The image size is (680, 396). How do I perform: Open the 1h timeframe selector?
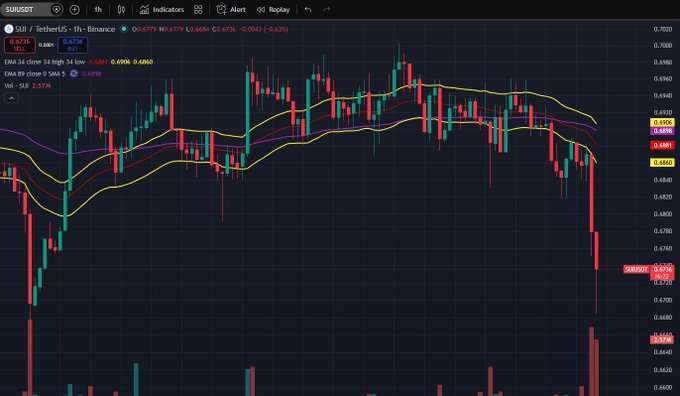point(98,9)
